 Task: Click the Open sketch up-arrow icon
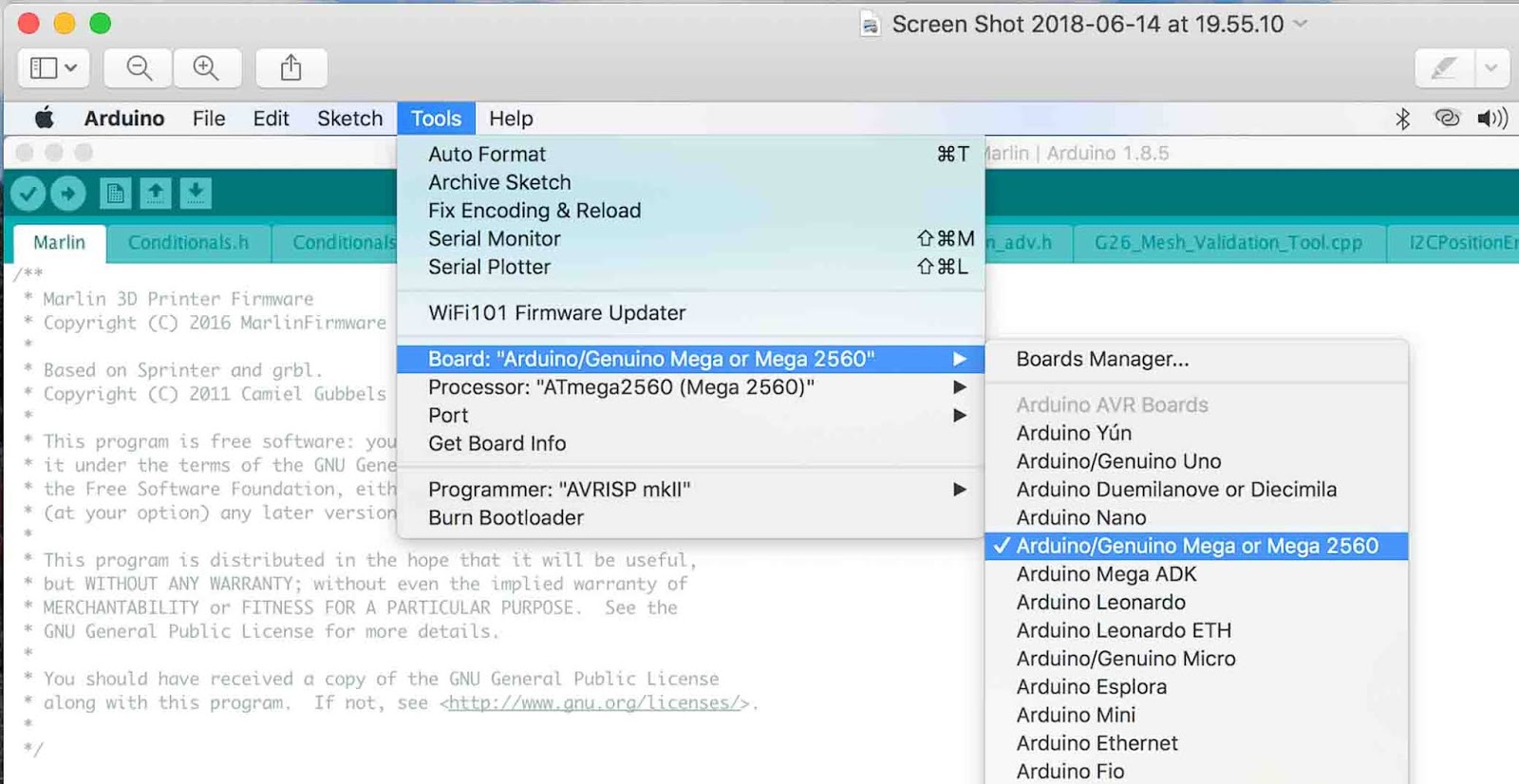(155, 194)
